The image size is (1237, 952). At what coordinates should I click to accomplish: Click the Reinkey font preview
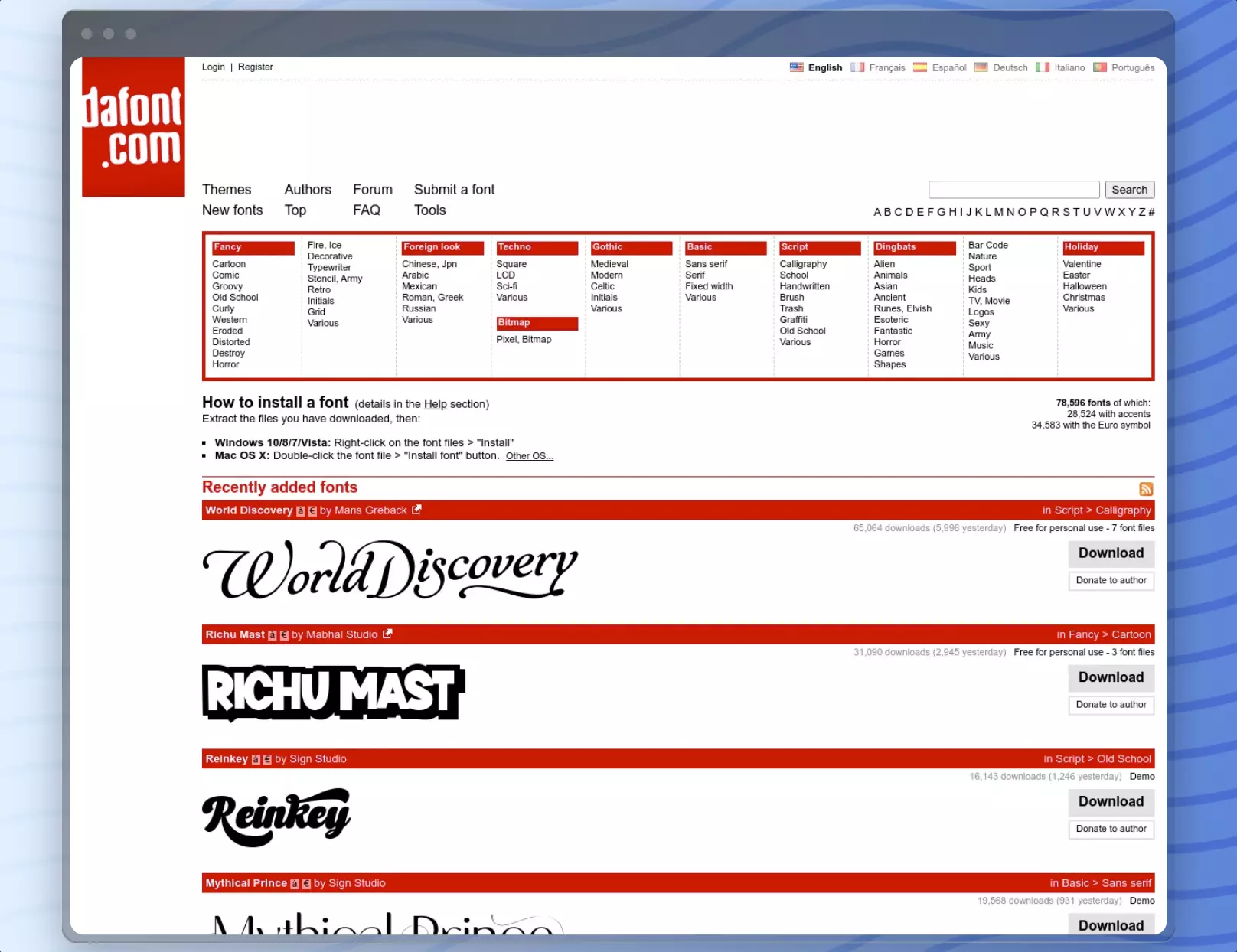click(276, 817)
